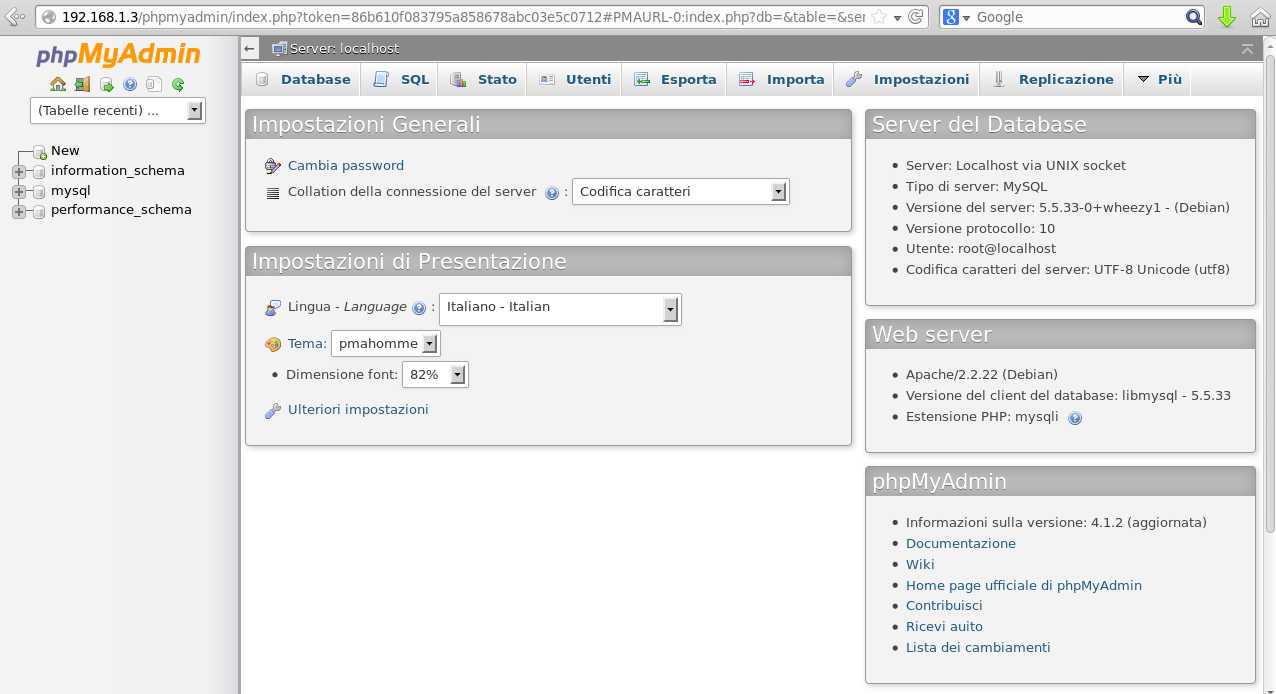This screenshot has width=1276, height=694.
Task: Click the browser reload icon in address bar
Action: click(917, 17)
